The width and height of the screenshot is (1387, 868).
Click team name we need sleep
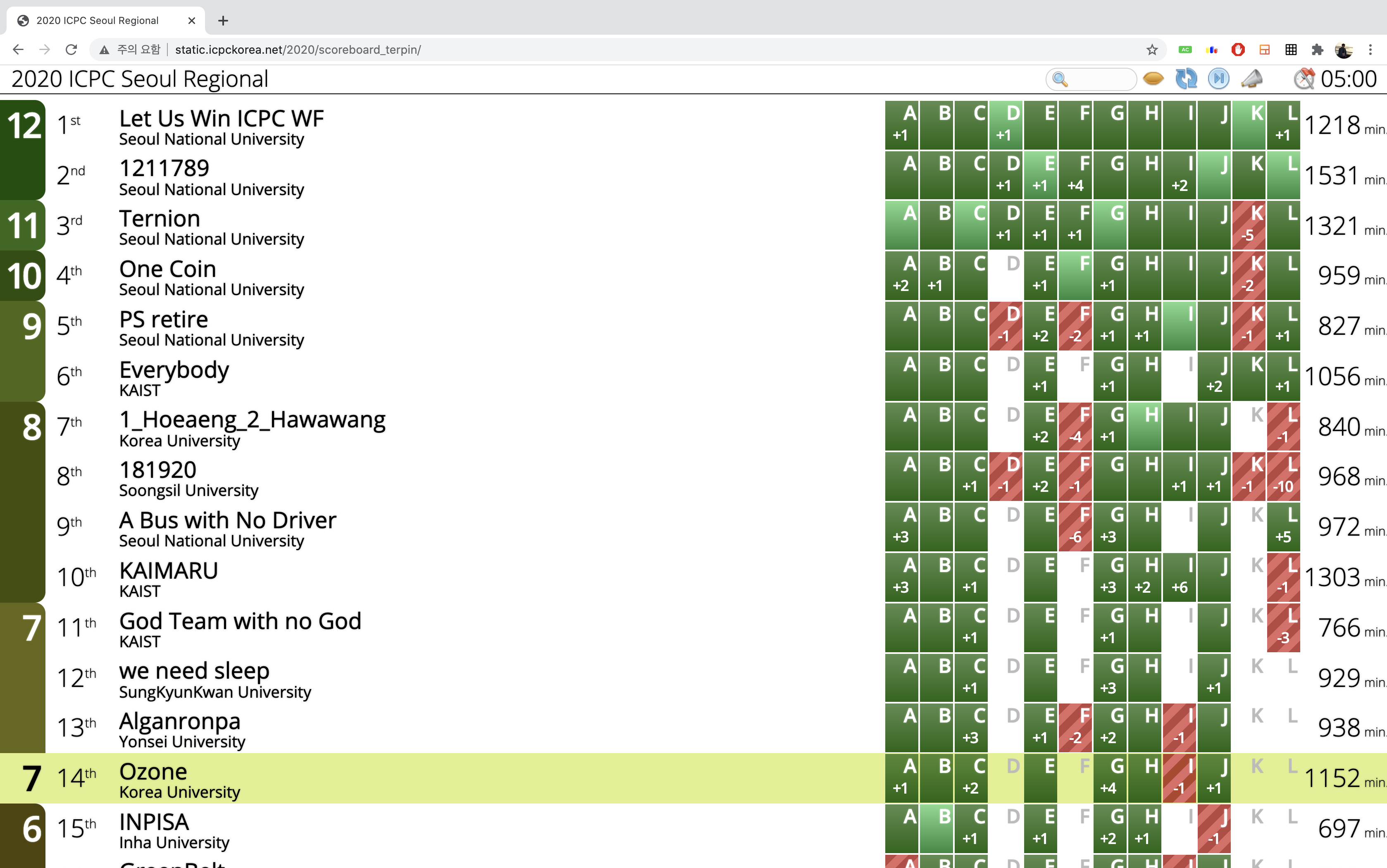coord(195,671)
